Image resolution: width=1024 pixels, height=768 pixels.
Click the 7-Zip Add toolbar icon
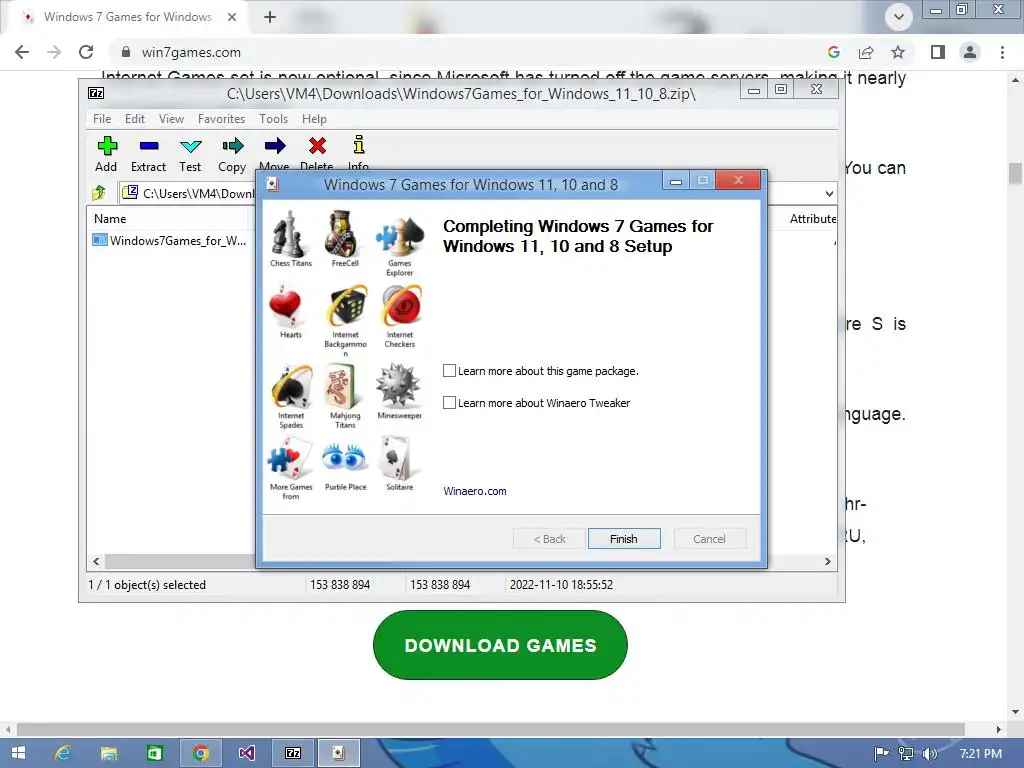point(107,146)
